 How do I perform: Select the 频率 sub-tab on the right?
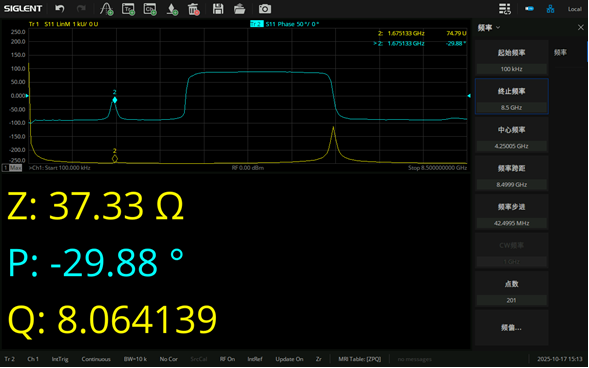tap(560, 53)
